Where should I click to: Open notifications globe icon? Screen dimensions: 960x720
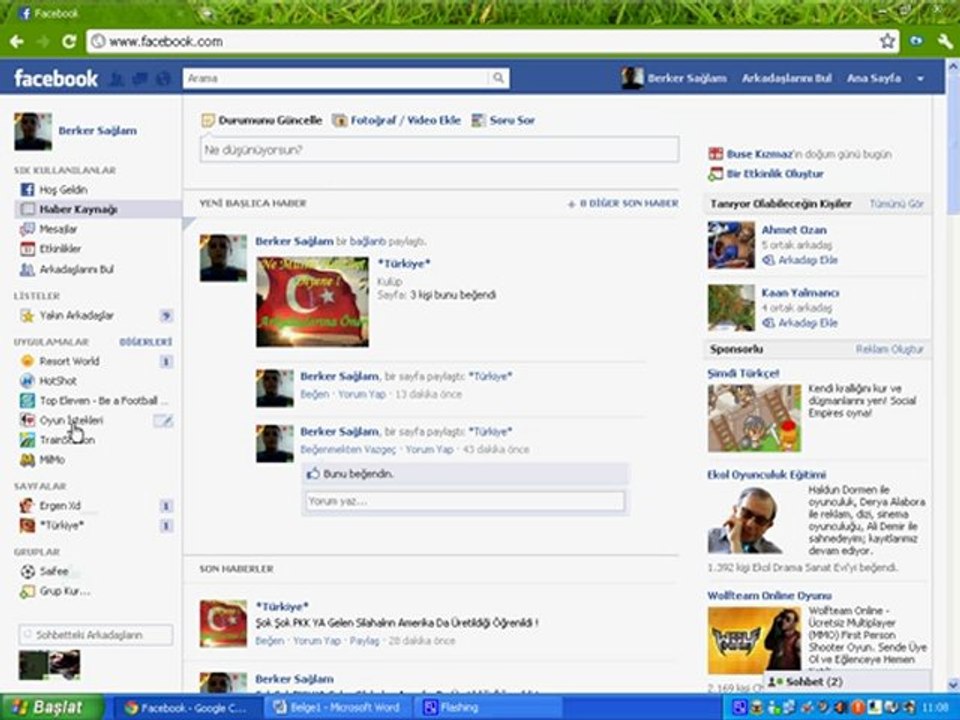[163, 78]
